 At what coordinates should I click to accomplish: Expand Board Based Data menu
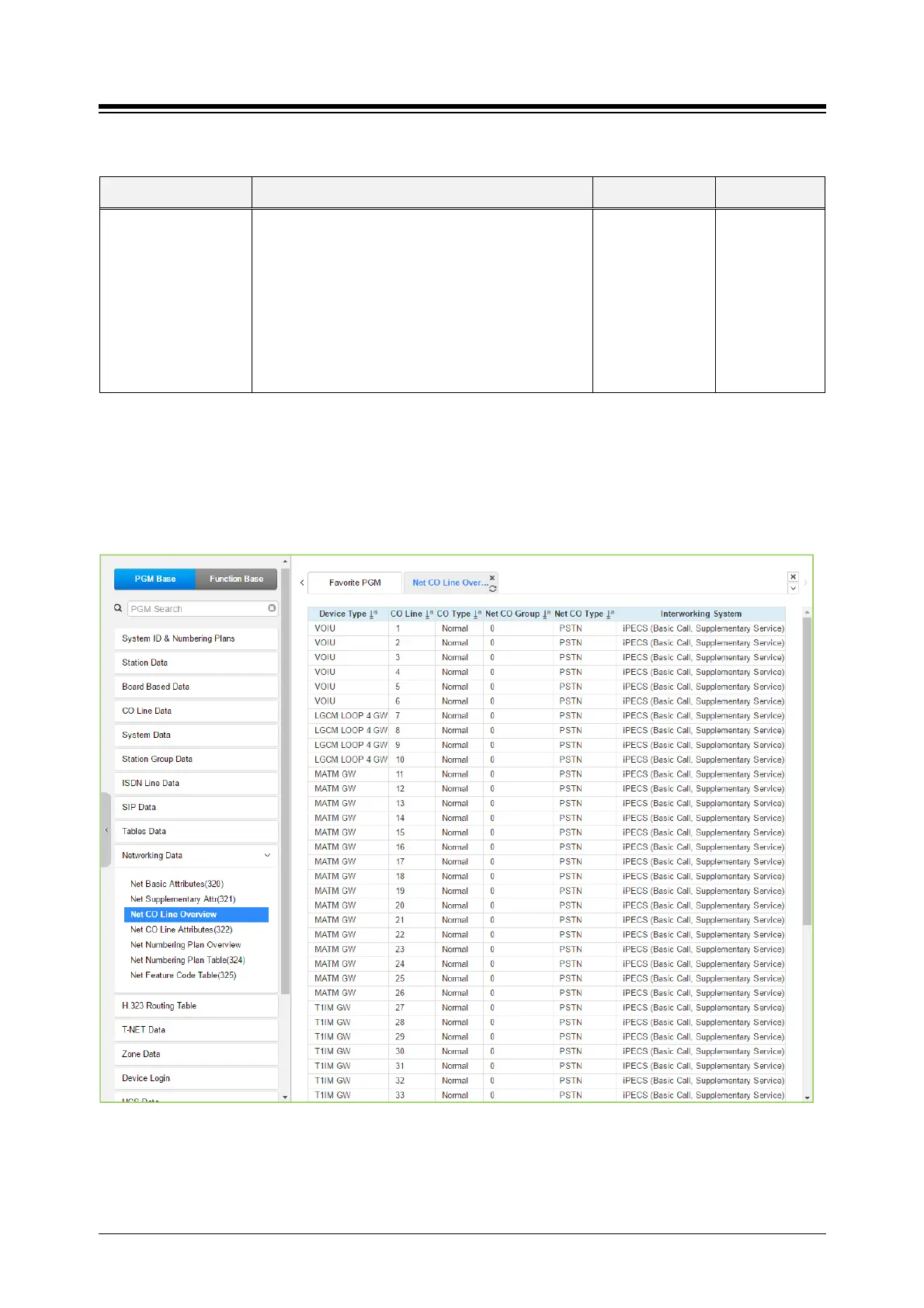[196, 687]
